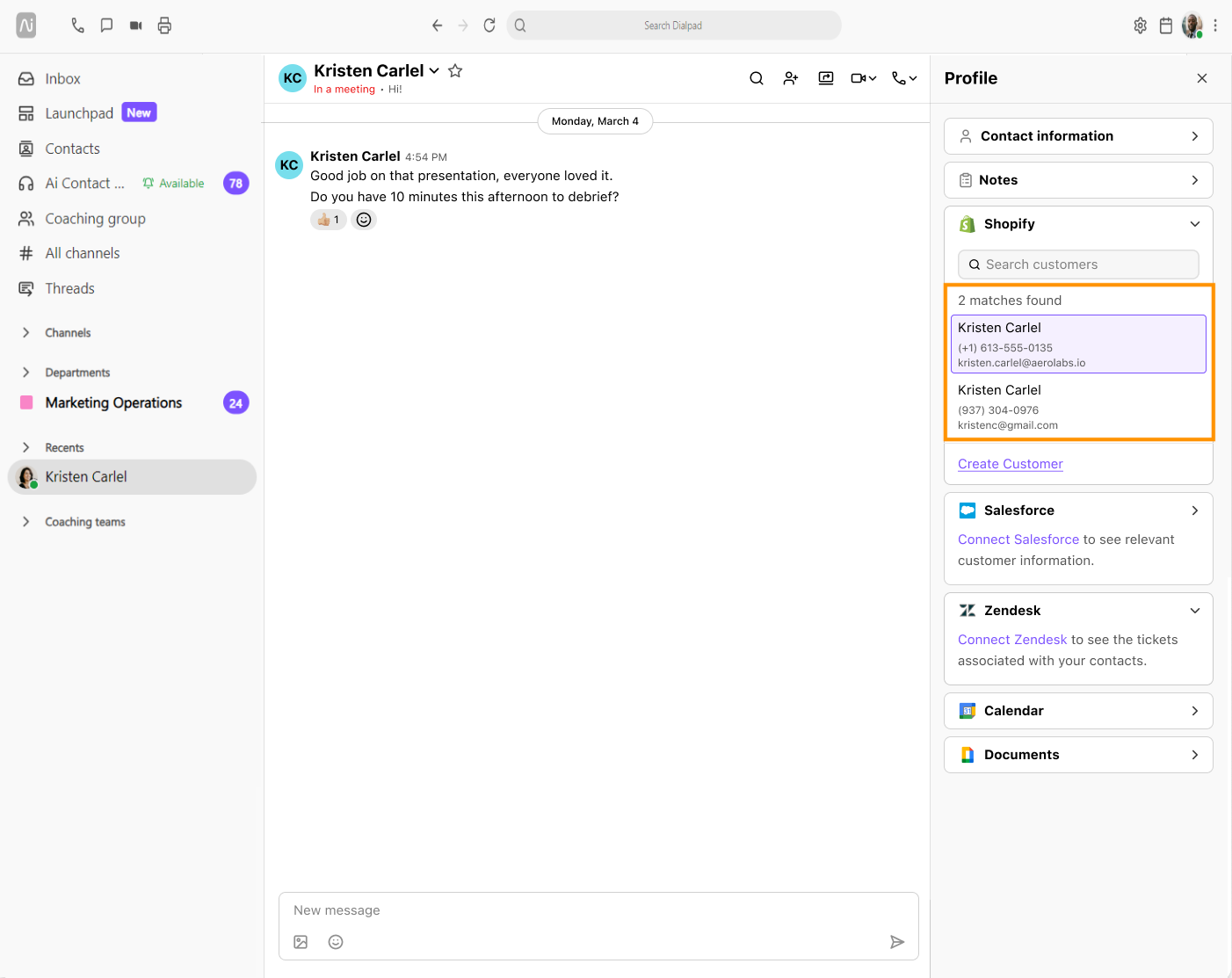
Task: Click the Connect Salesforce link
Action: click(1018, 540)
